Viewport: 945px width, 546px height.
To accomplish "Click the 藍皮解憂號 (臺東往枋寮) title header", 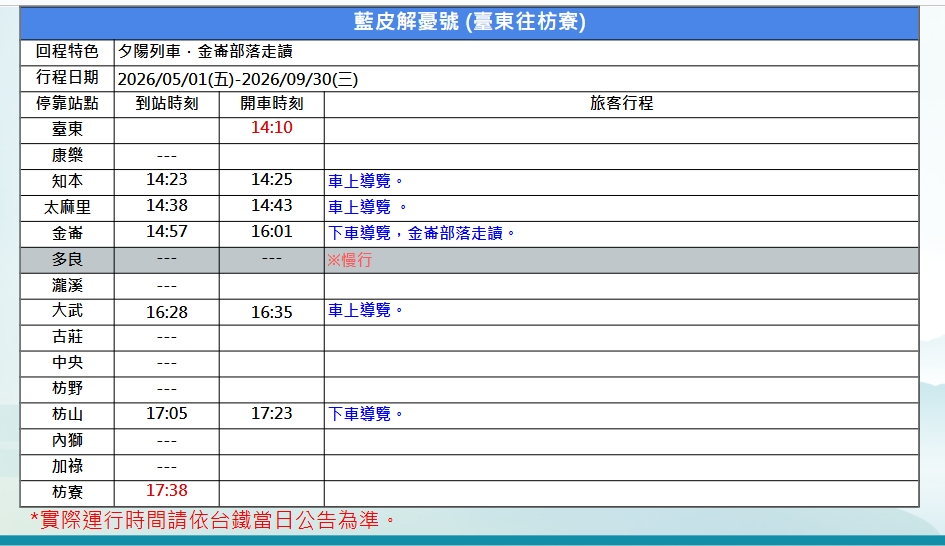I will click(x=469, y=22).
